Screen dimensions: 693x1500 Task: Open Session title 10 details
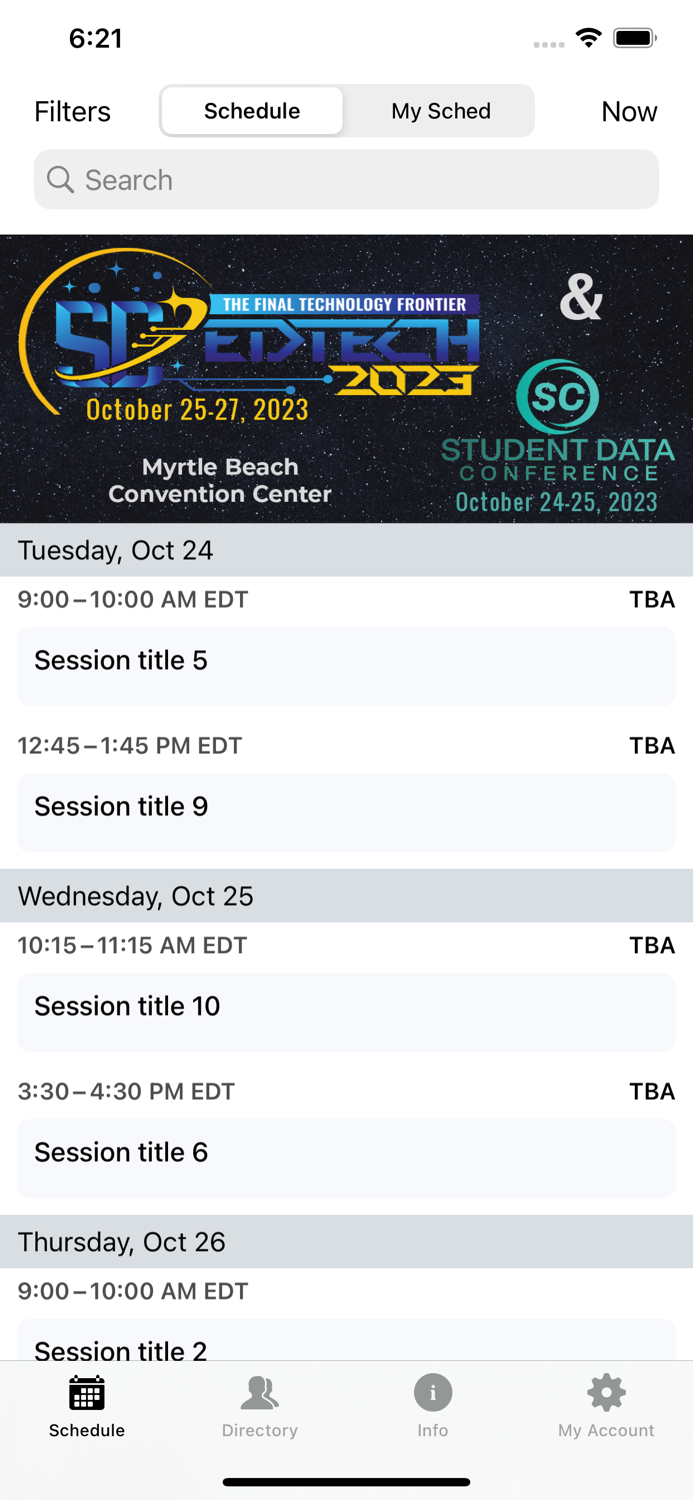click(346, 1012)
